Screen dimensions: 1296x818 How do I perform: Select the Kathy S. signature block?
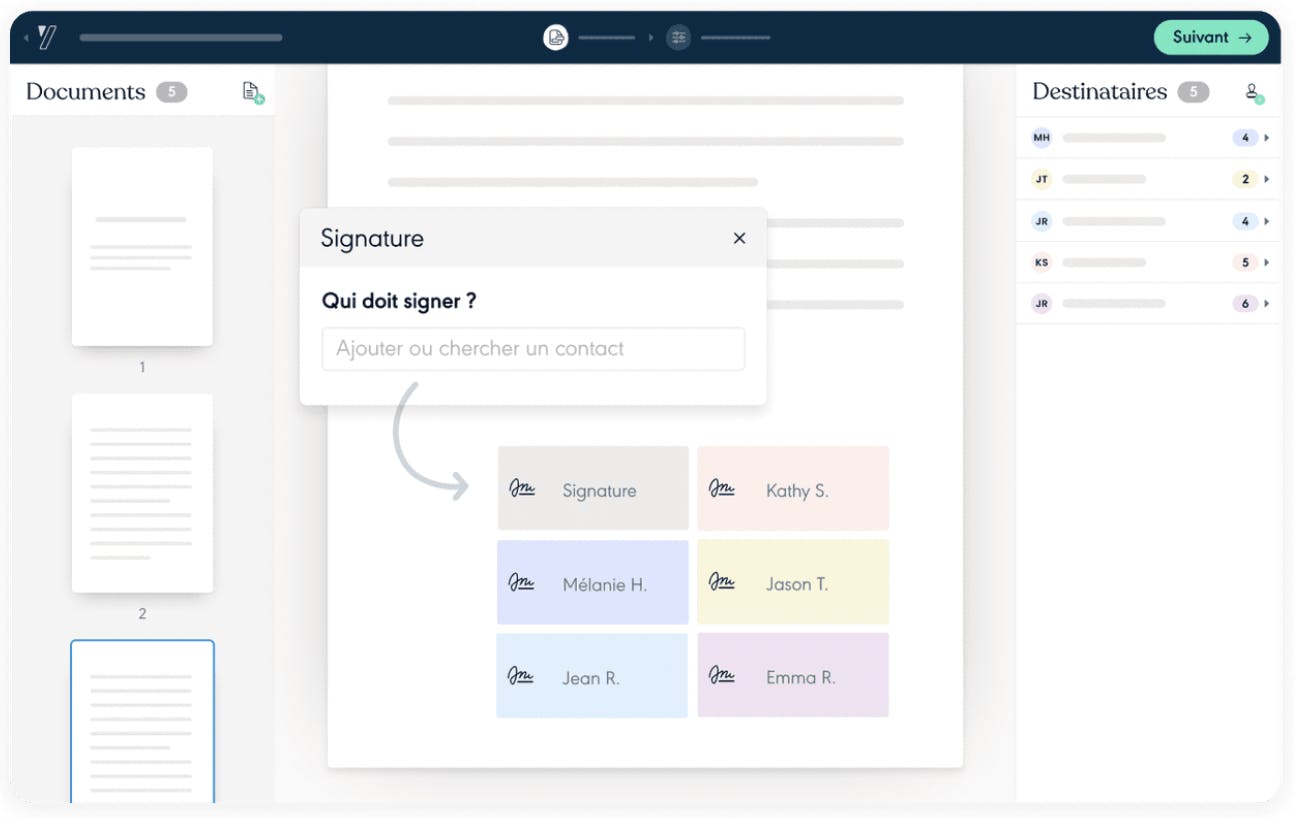pyautogui.click(x=793, y=488)
